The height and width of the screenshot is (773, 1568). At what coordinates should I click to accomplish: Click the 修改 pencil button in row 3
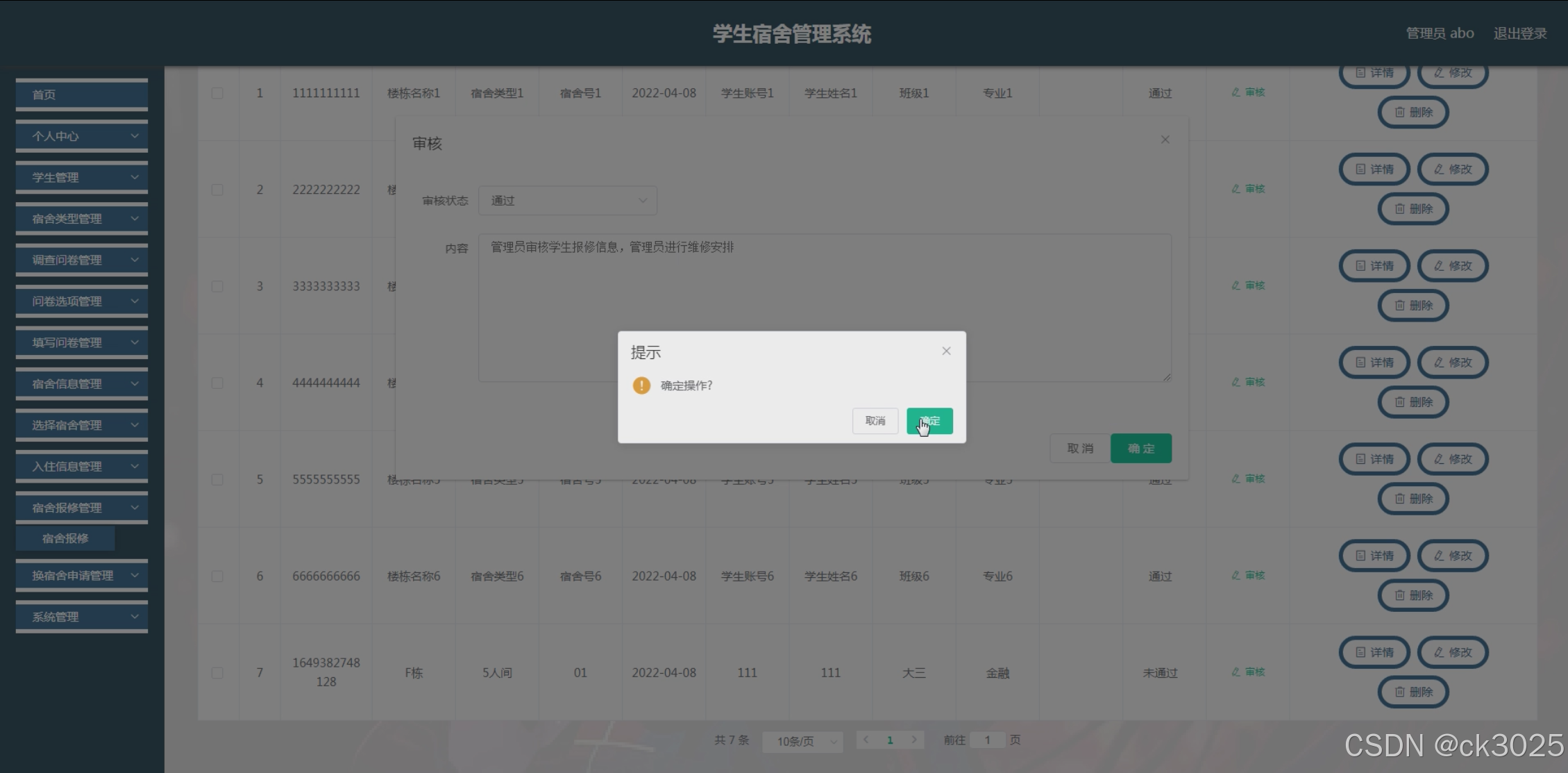point(1452,266)
